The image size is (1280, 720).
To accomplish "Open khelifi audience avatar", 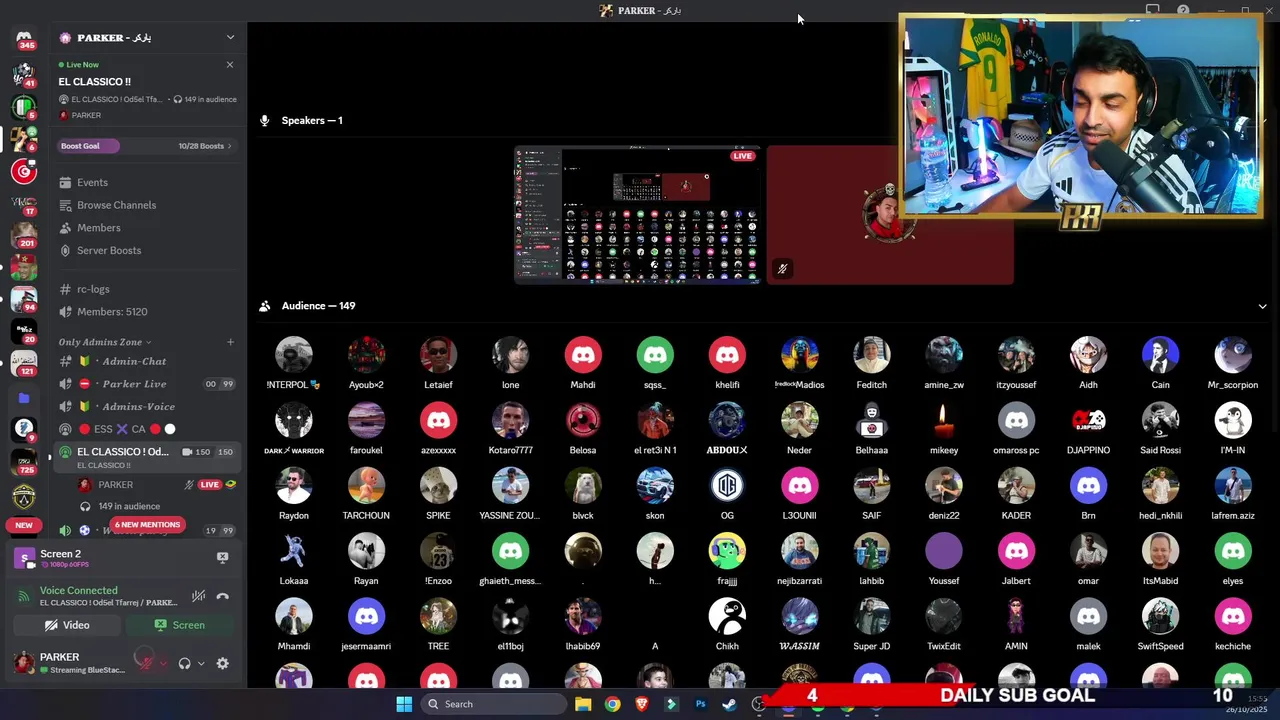I will point(727,355).
